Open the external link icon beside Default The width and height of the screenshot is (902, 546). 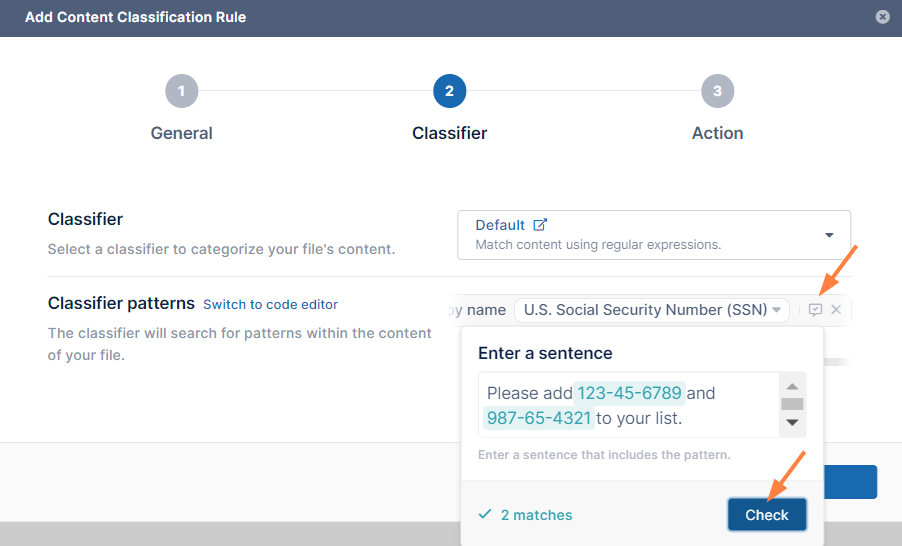[540, 225]
